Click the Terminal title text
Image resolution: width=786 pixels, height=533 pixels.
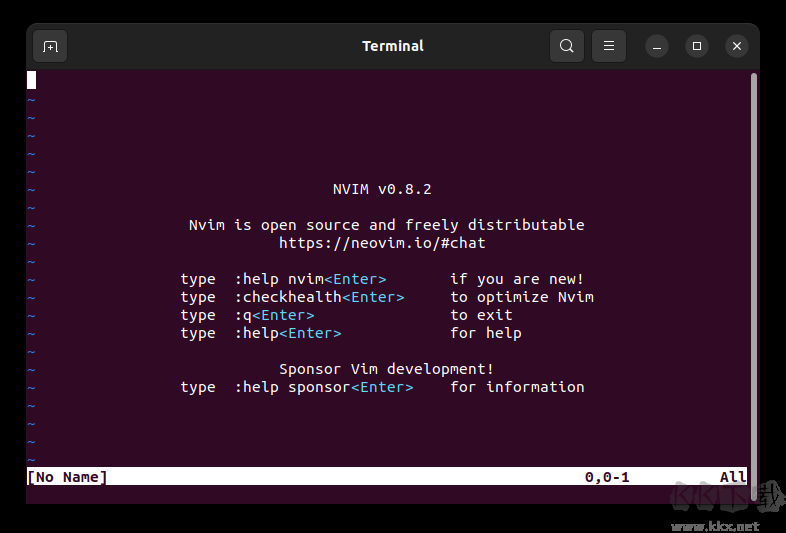tap(393, 46)
